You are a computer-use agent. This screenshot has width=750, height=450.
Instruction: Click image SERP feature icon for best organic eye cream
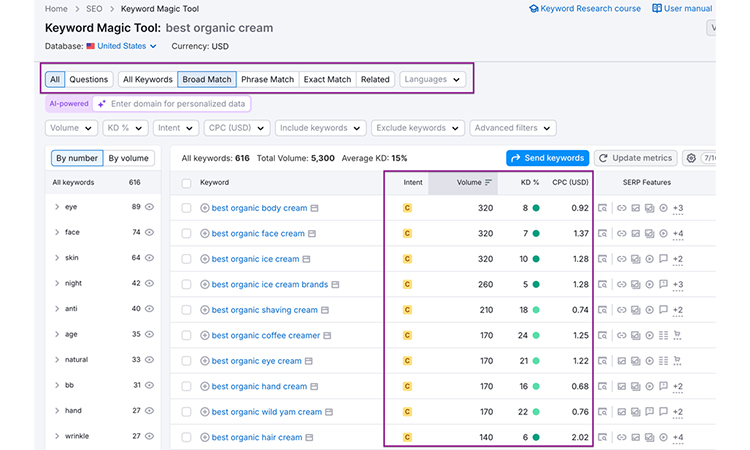point(621,361)
